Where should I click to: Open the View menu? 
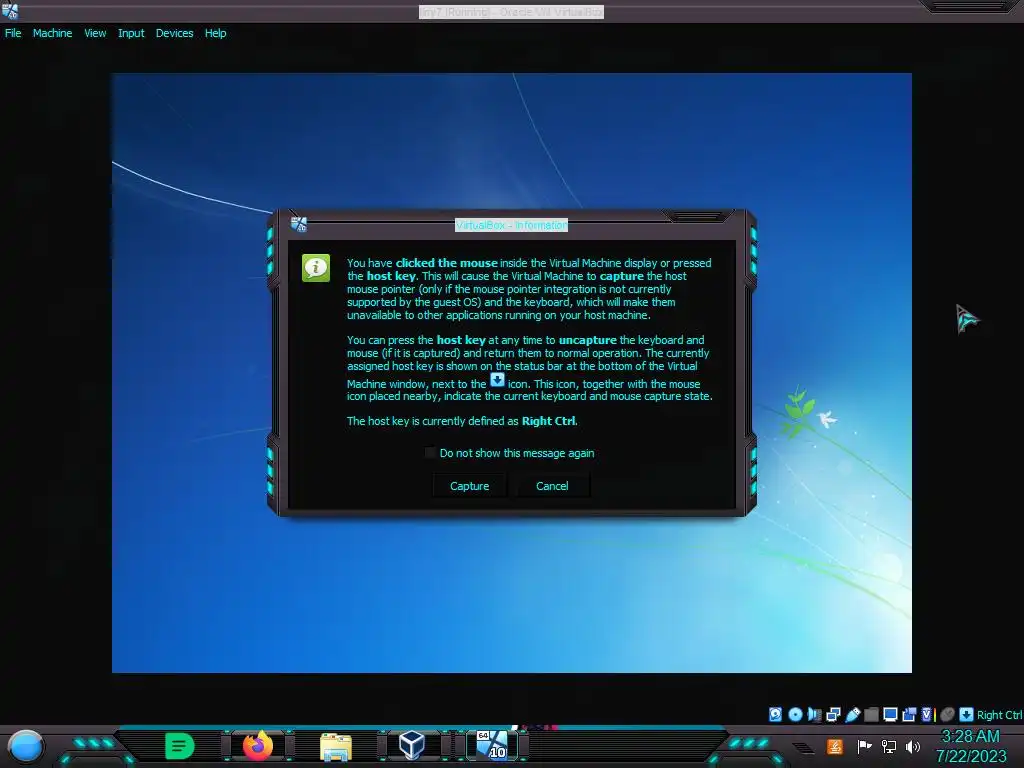tap(95, 33)
